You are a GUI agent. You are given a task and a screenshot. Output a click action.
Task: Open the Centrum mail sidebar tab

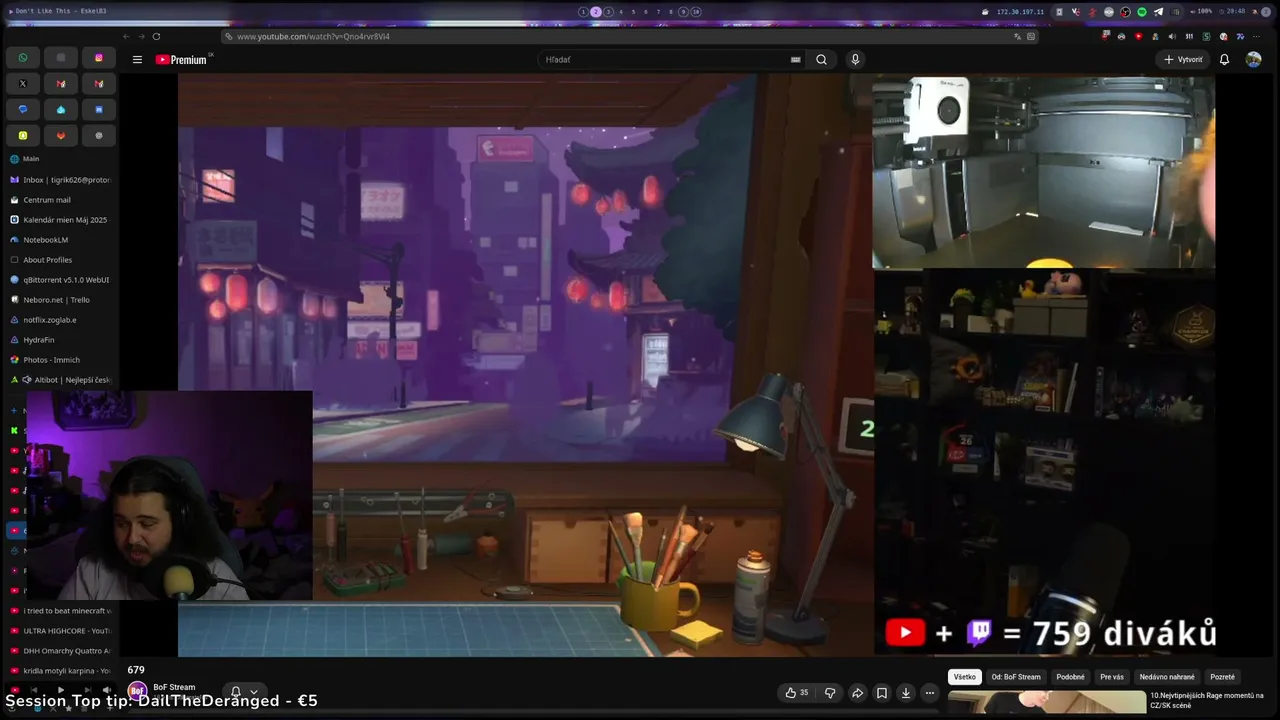pyautogui.click(x=61, y=200)
